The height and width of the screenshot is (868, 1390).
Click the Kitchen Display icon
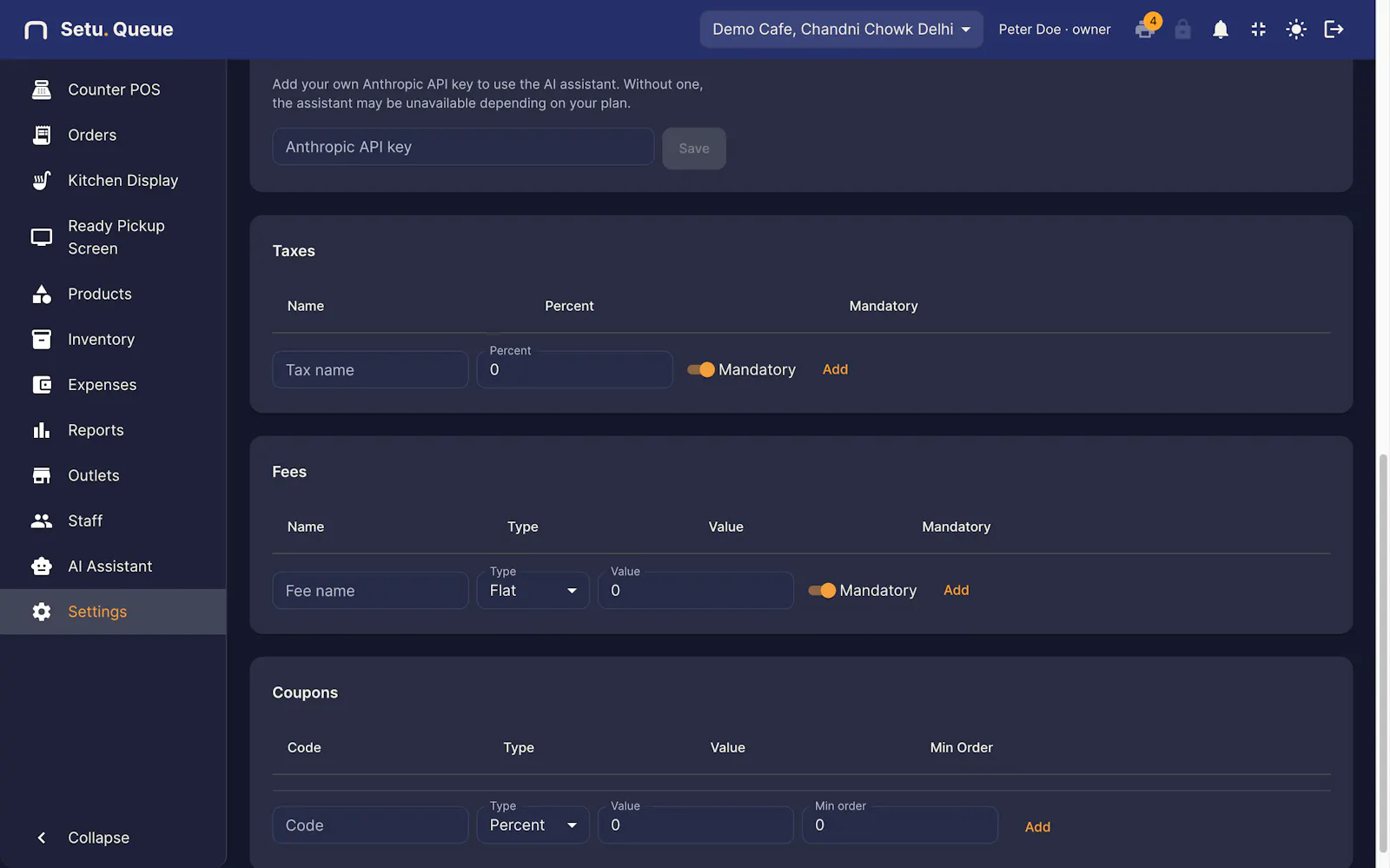tap(42, 180)
